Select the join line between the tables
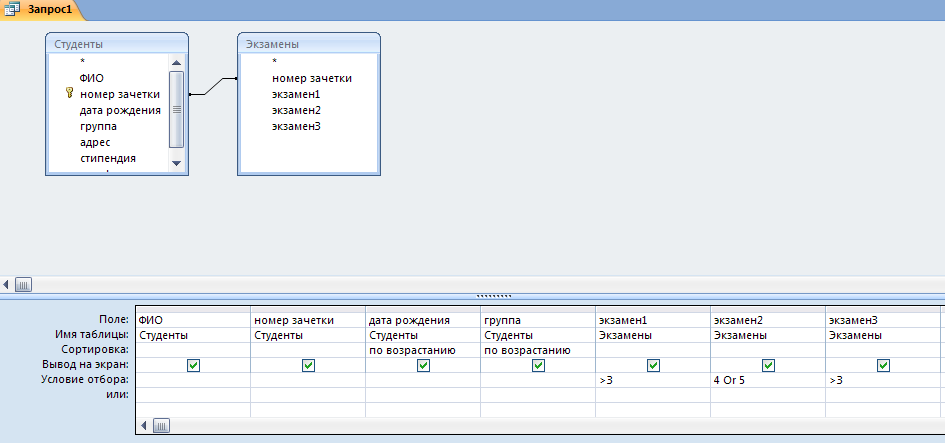The height and width of the screenshot is (443, 945). 213,86
